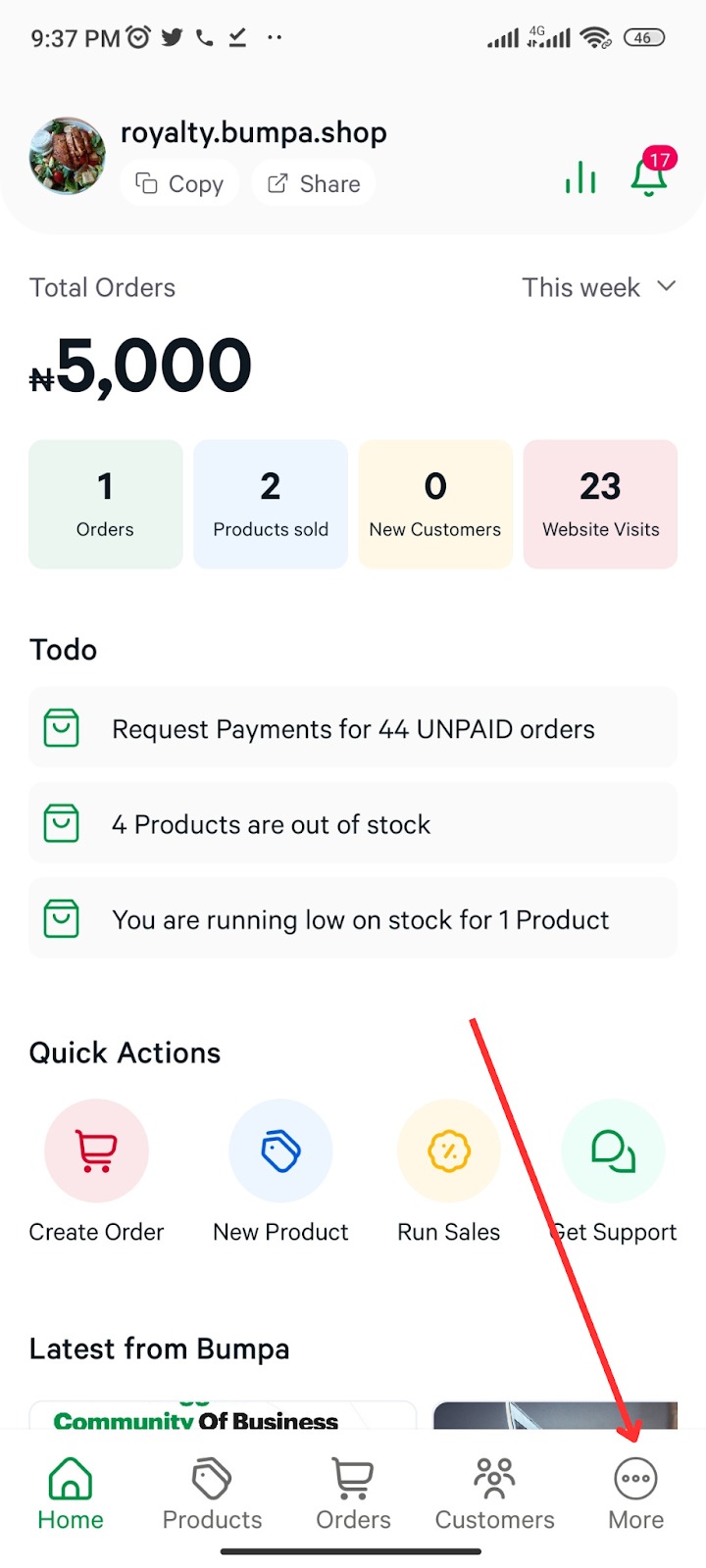View the Website Visits stat card
Screen dimensions: 706x1568
[x=600, y=504]
